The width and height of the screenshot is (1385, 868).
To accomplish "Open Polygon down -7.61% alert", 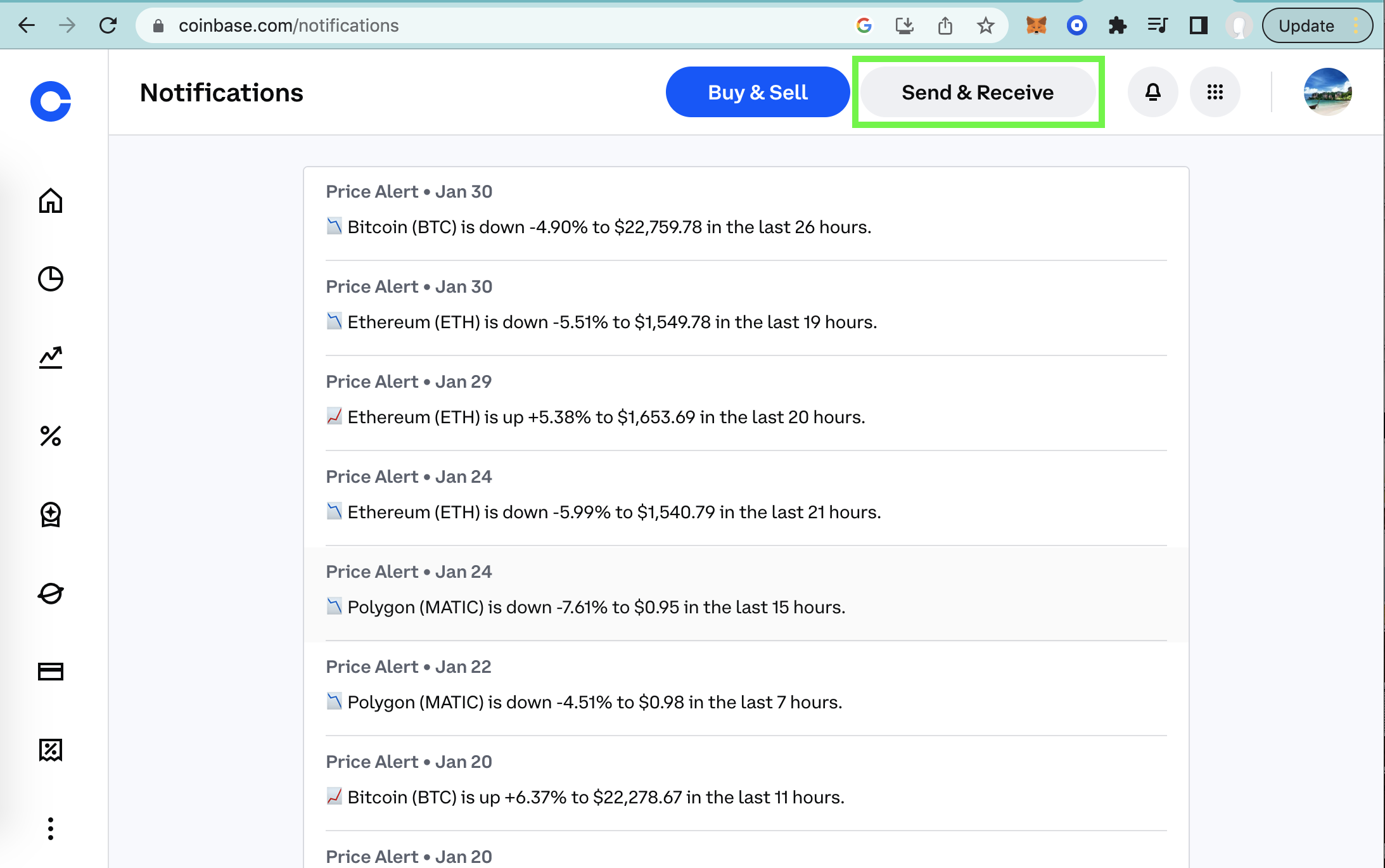I will click(746, 594).
